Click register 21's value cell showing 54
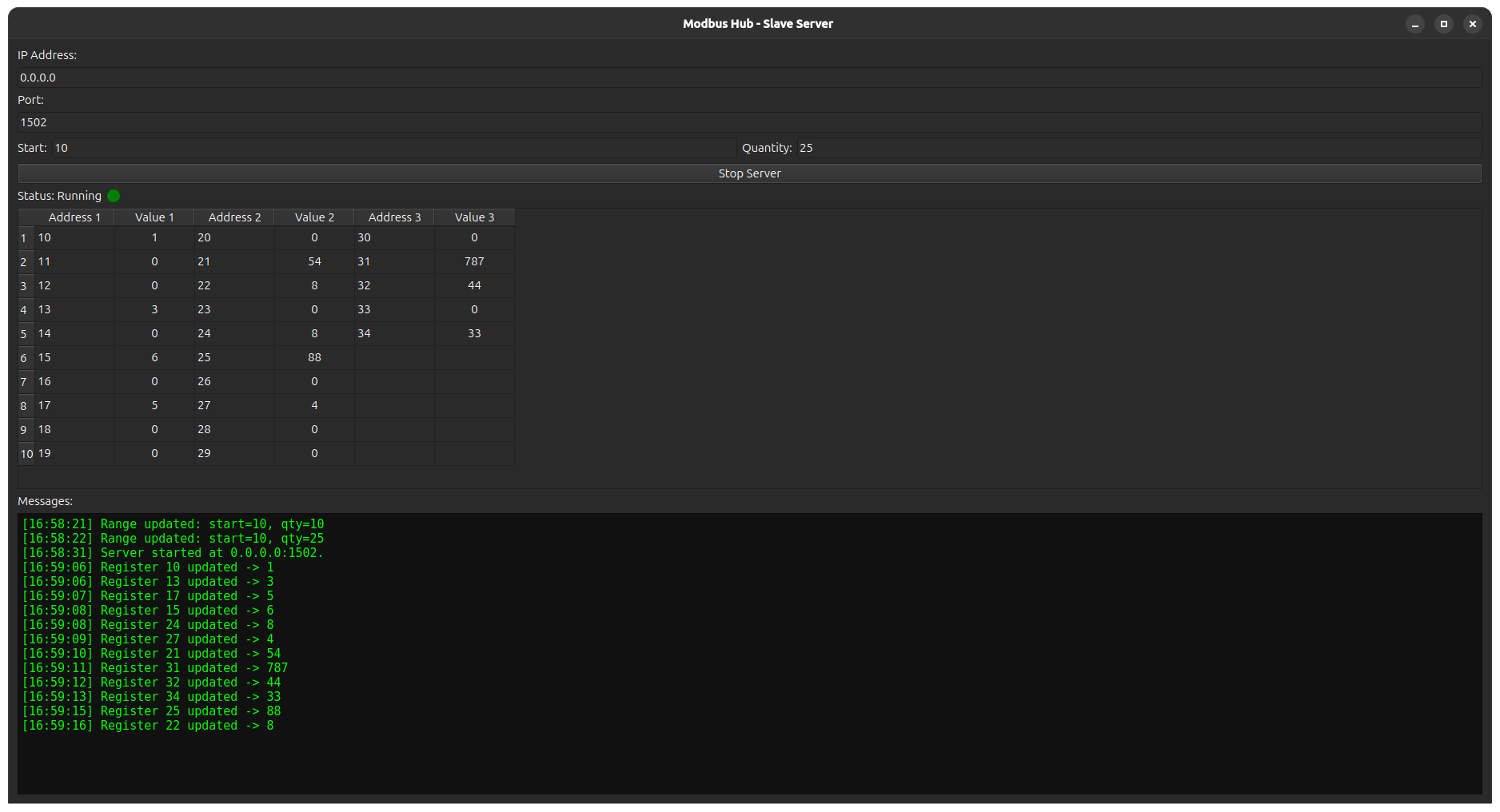This screenshot has width=1500, height=812. pyautogui.click(x=313, y=261)
